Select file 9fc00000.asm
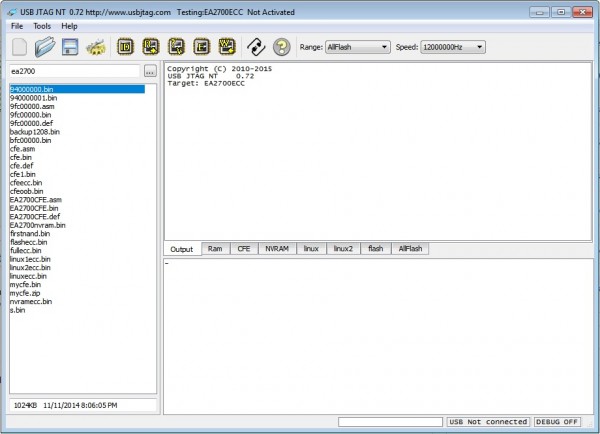Screen dimensions: 600x434 [x=32, y=106]
